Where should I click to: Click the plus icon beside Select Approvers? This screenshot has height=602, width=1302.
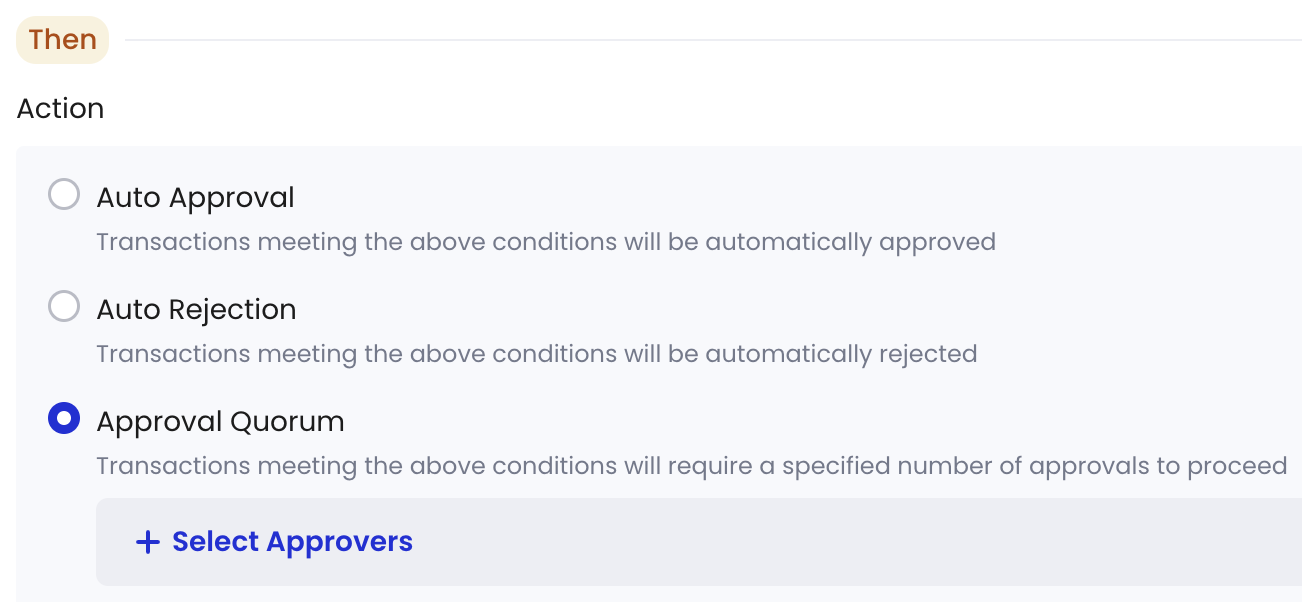[147, 542]
